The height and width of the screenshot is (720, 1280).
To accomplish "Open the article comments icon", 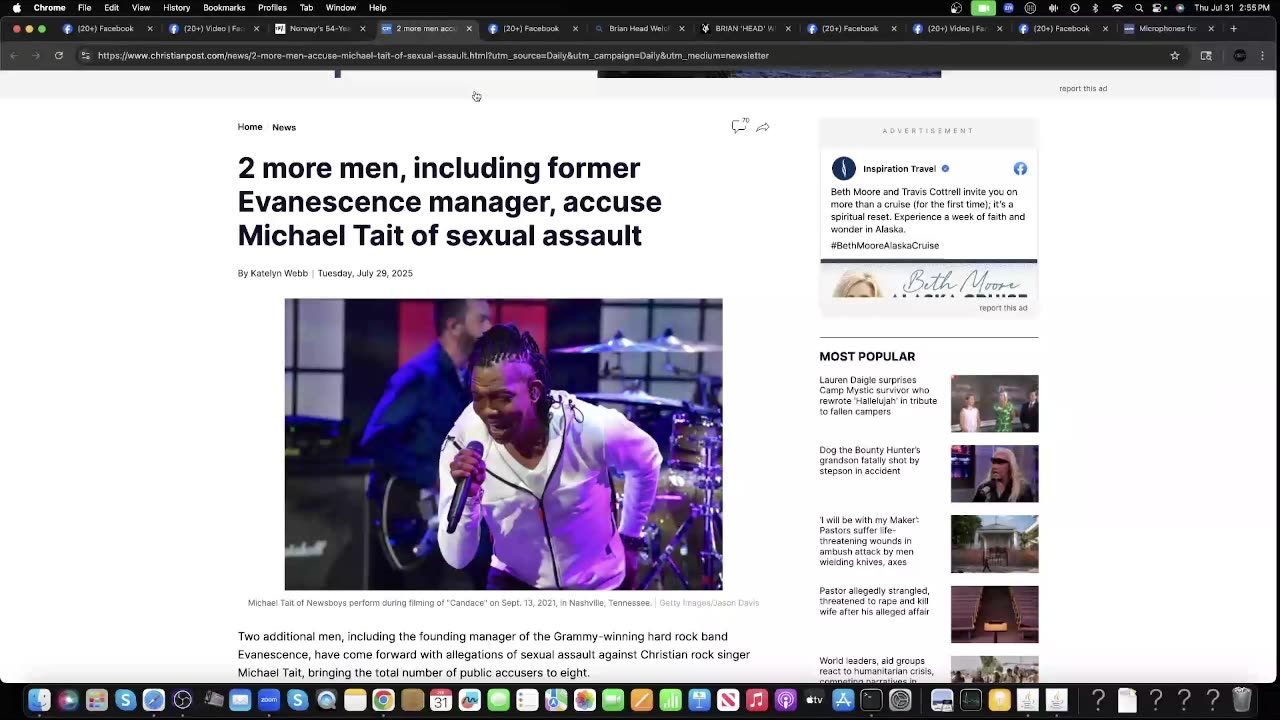I will click(x=739, y=126).
